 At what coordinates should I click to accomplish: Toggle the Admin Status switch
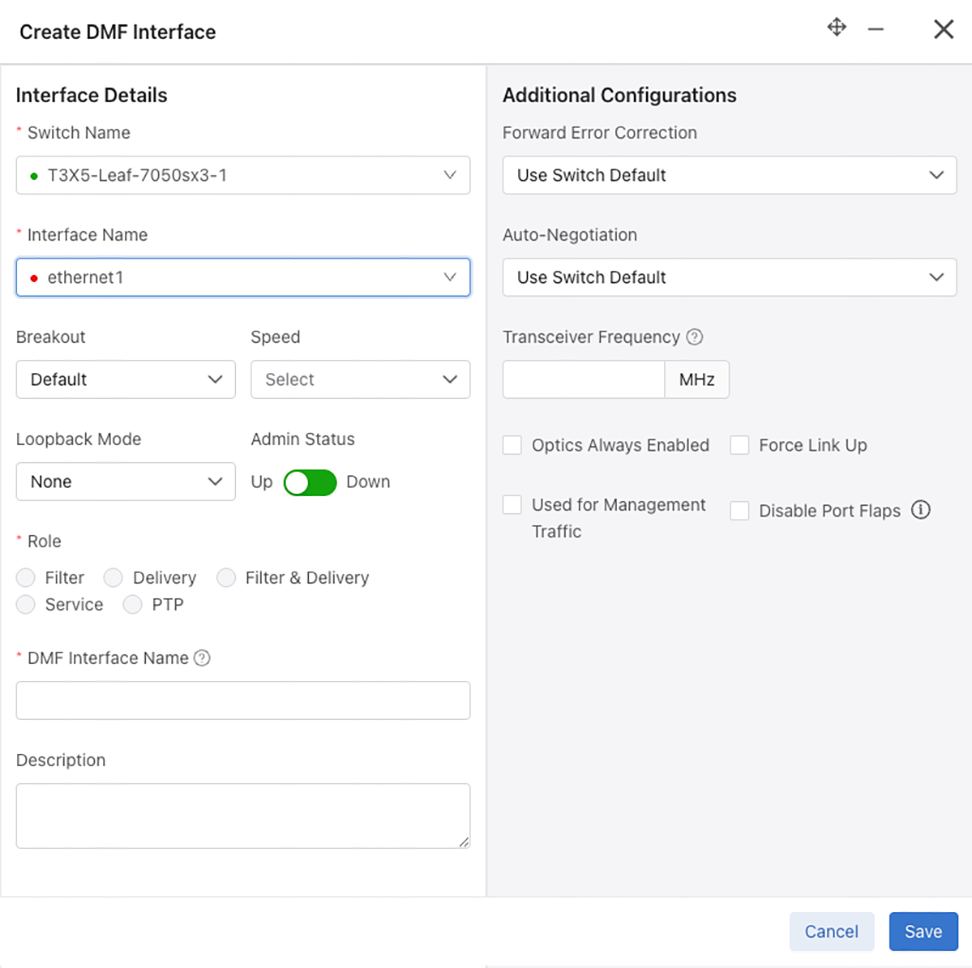click(310, 482)
